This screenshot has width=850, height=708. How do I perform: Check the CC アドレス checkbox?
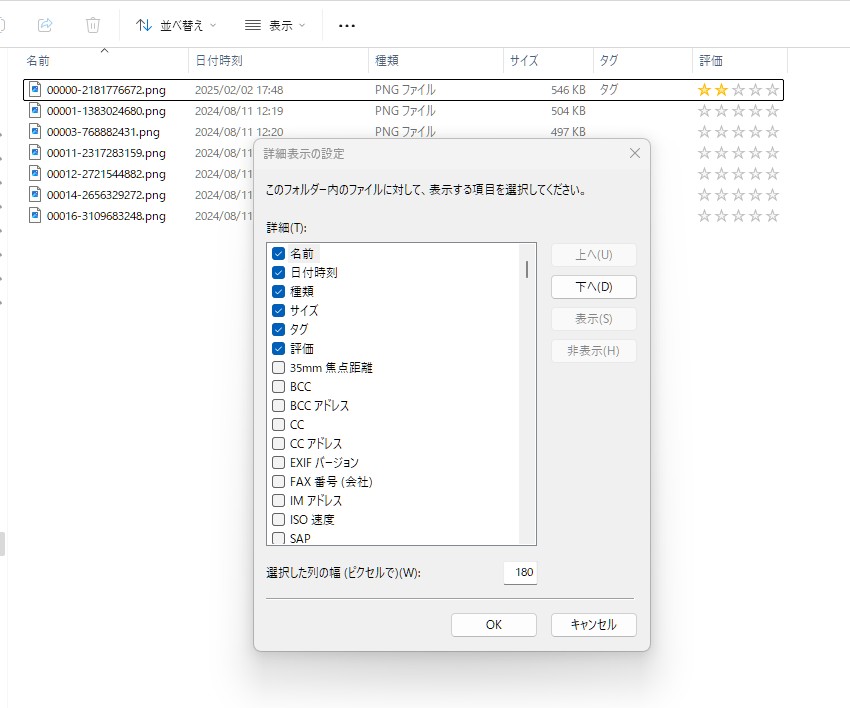click(x=278, y=443)
